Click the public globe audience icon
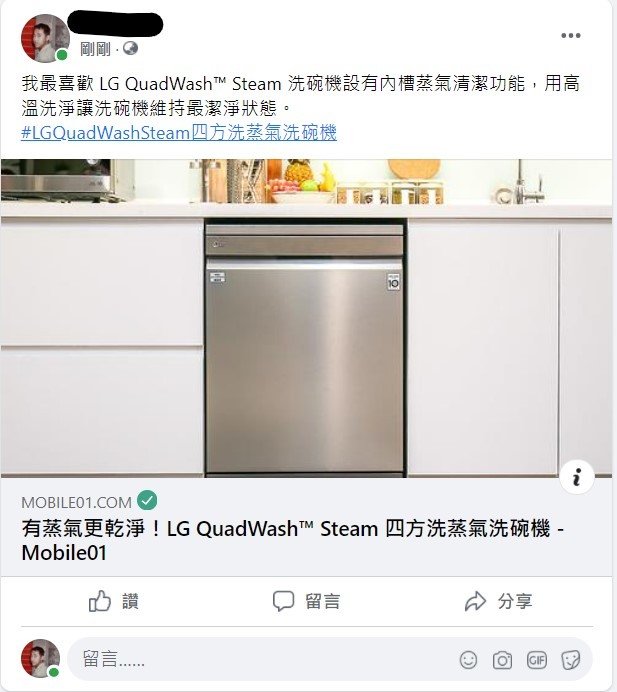Screen dimensions: 617x692 130,48
